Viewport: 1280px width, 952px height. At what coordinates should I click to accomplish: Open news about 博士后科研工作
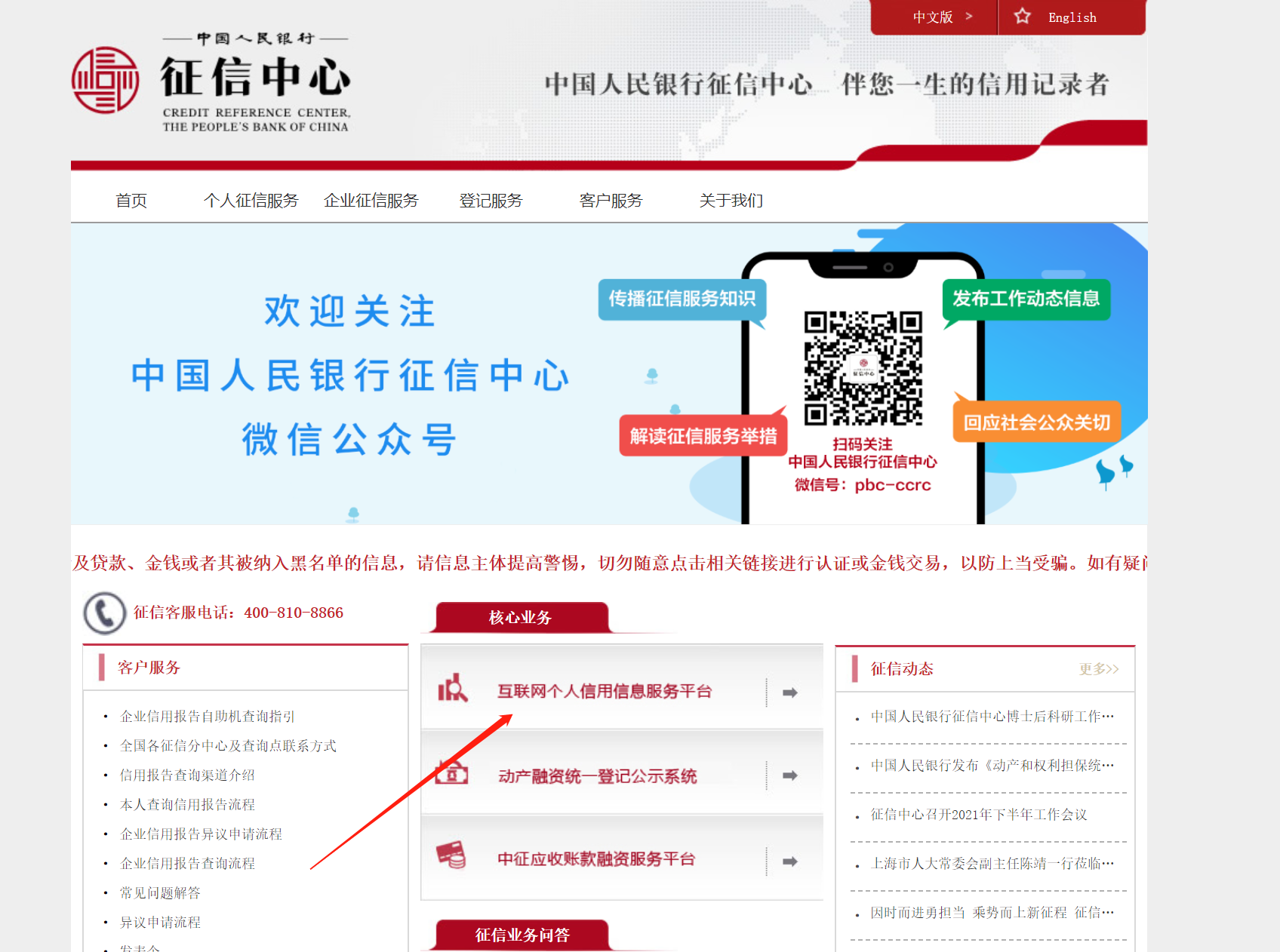pos(992,717)
